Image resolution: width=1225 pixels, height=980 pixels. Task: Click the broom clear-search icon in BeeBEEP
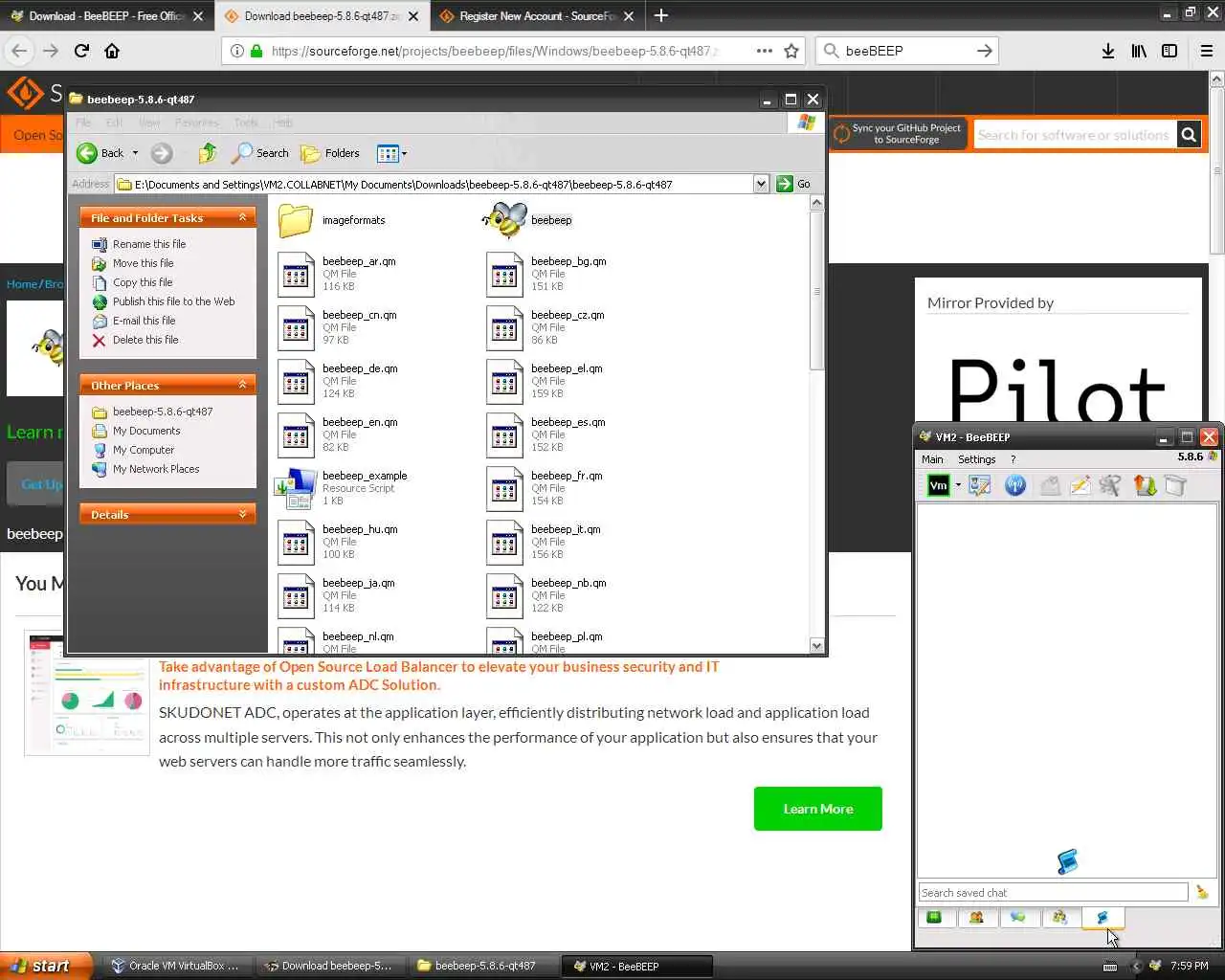pos(1202,893)
